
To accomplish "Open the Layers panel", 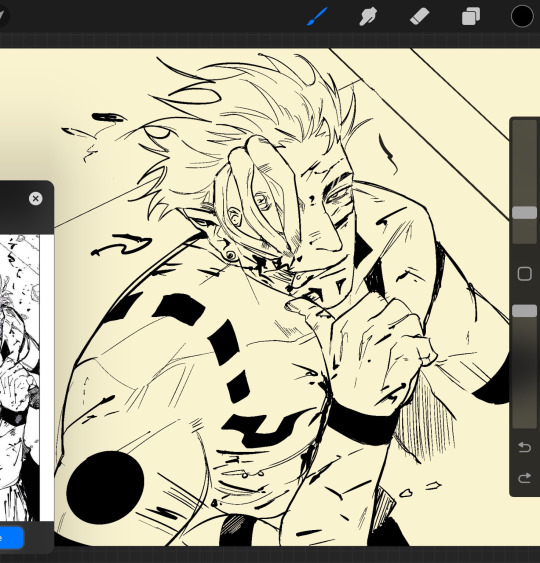I will (x=471, y=17).
